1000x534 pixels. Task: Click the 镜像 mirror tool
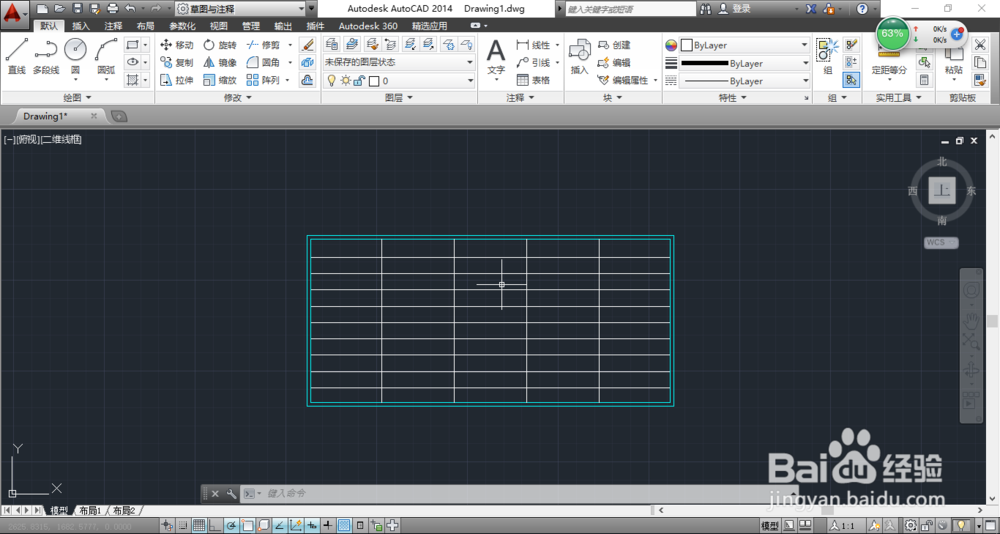click(x=220, y=63)
